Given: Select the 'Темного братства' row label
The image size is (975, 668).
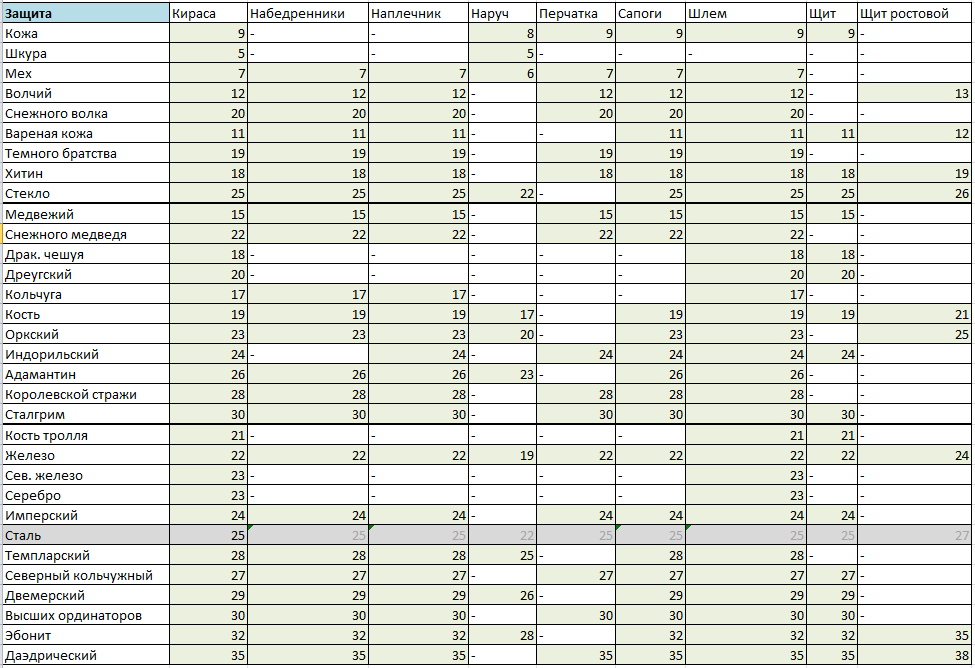Looking at the screenshot, I should [x=86, y=153].
